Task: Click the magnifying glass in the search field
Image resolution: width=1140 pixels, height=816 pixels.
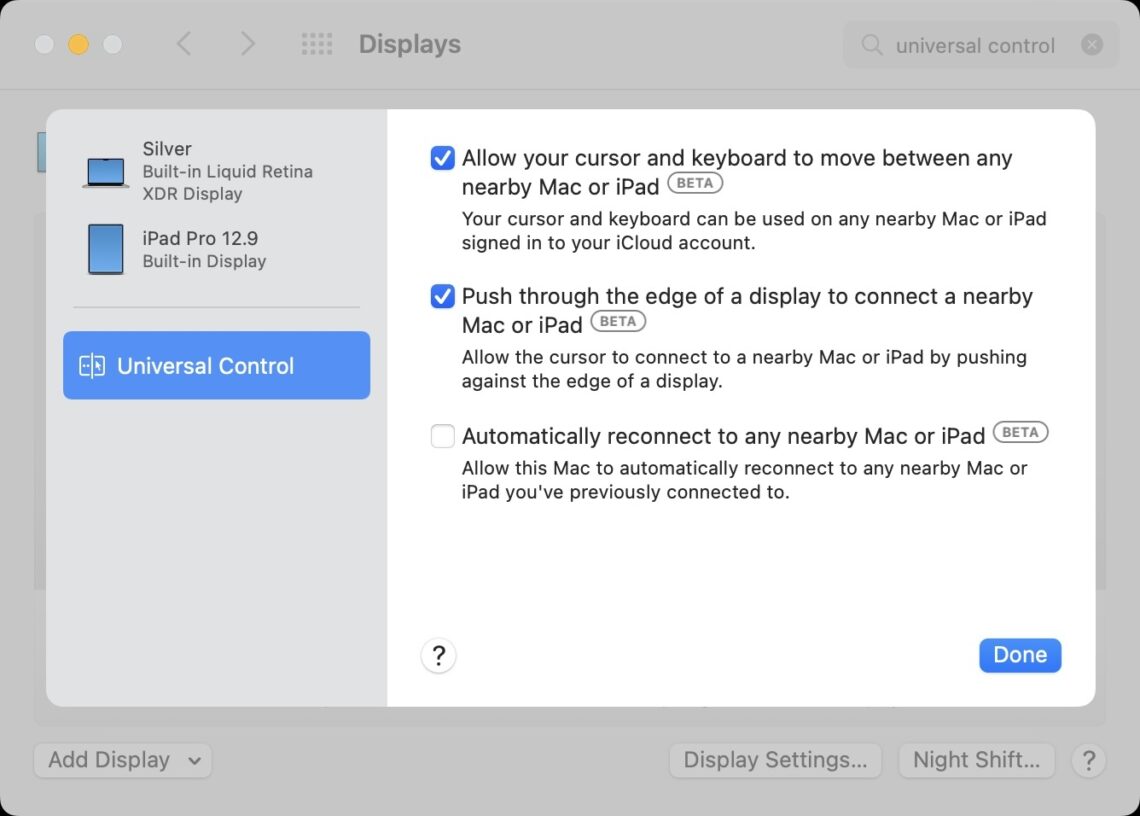Action: (x=871, y=45)
